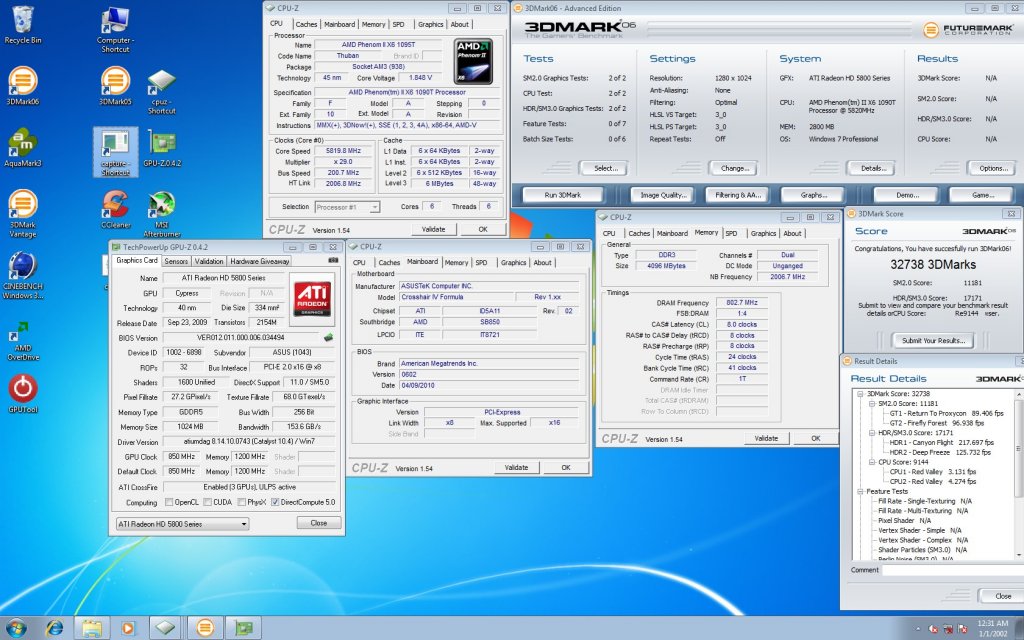
Task: Click the ATI Radeon logo in GPU-Z
Action: pos(313,299)
